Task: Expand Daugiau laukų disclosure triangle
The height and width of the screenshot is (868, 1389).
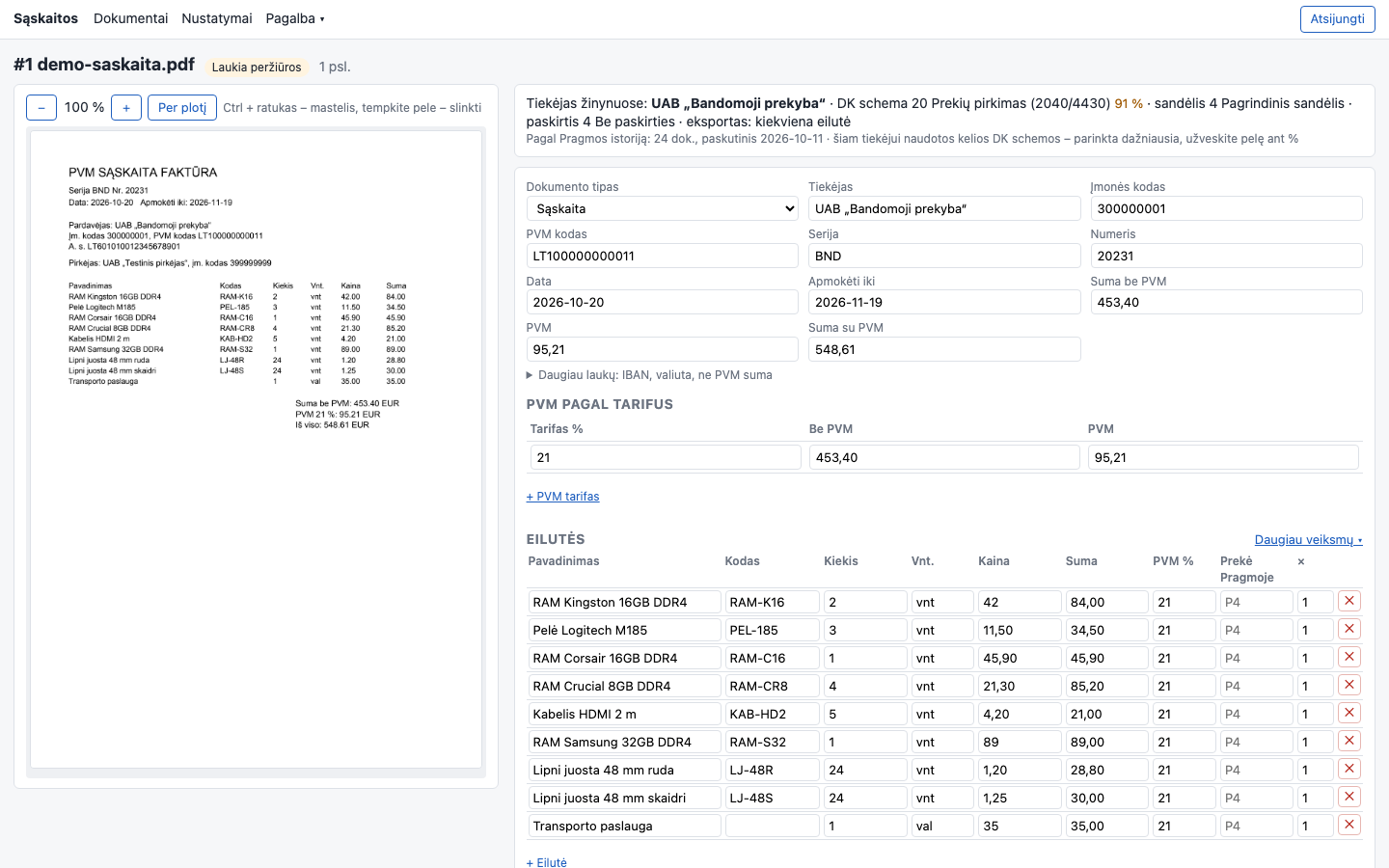Action: pyautogui.click(x=530, y=375)
